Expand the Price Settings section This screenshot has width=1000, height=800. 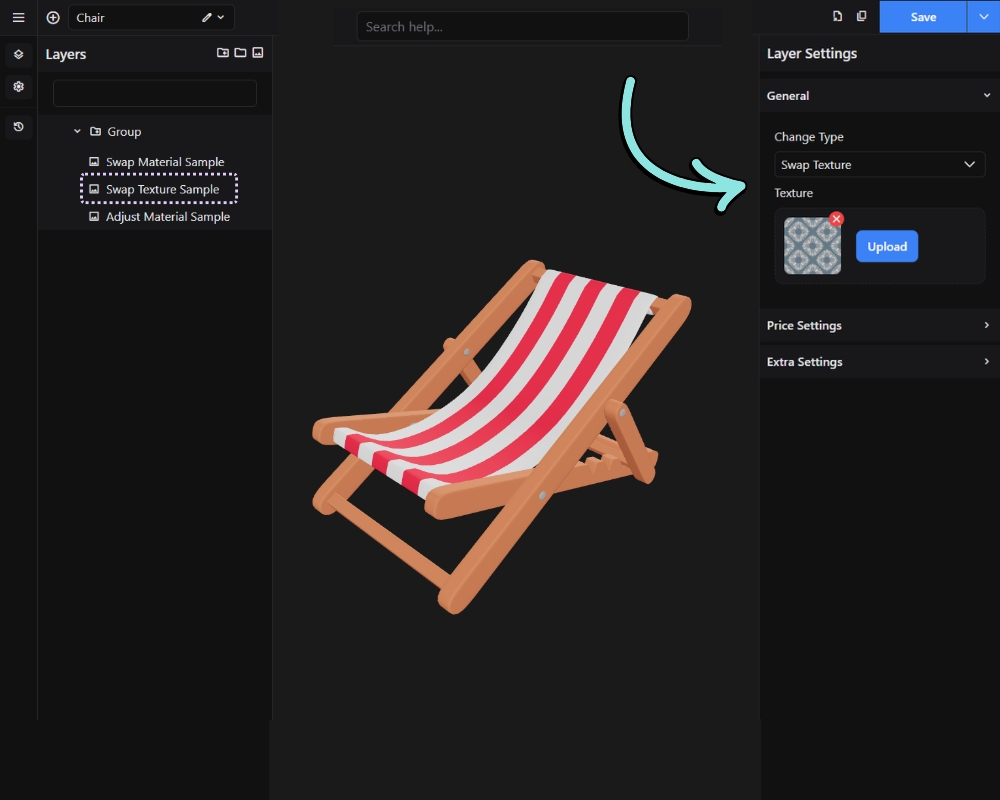(x=879, y=325)
